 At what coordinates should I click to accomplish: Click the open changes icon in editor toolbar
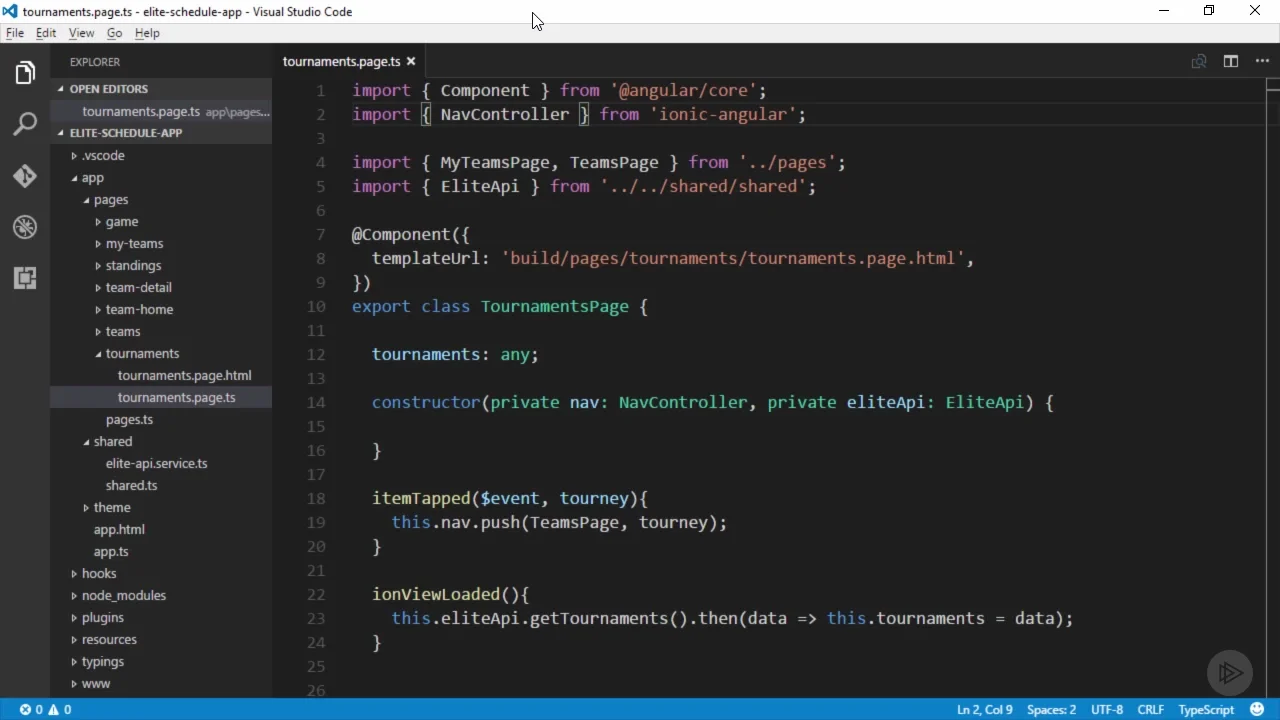(1199, 62)
